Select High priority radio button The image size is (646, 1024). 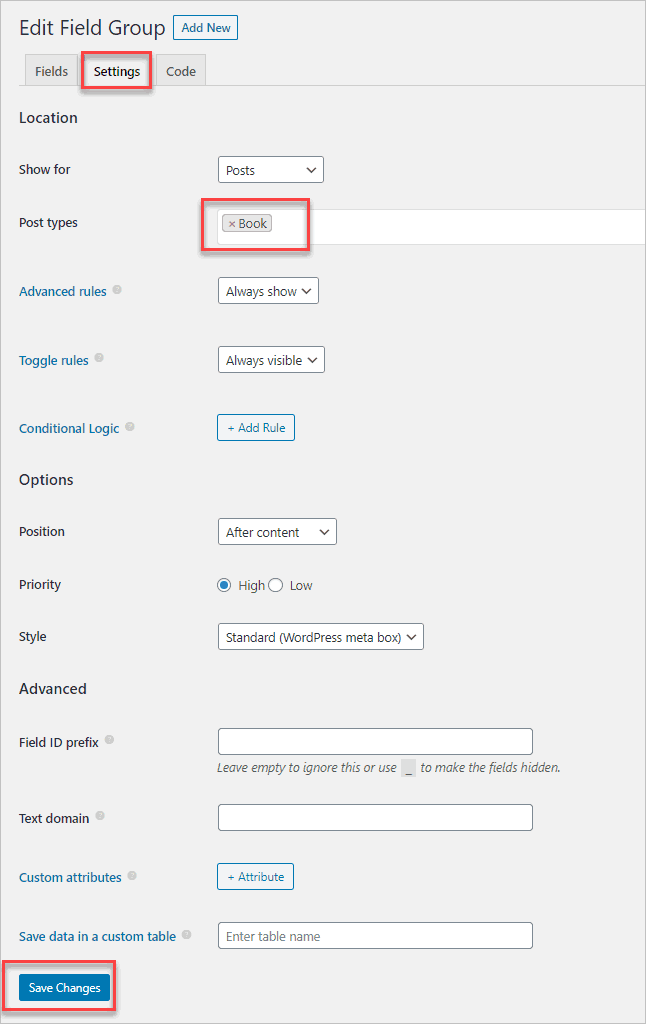click(x=224, y=585)
